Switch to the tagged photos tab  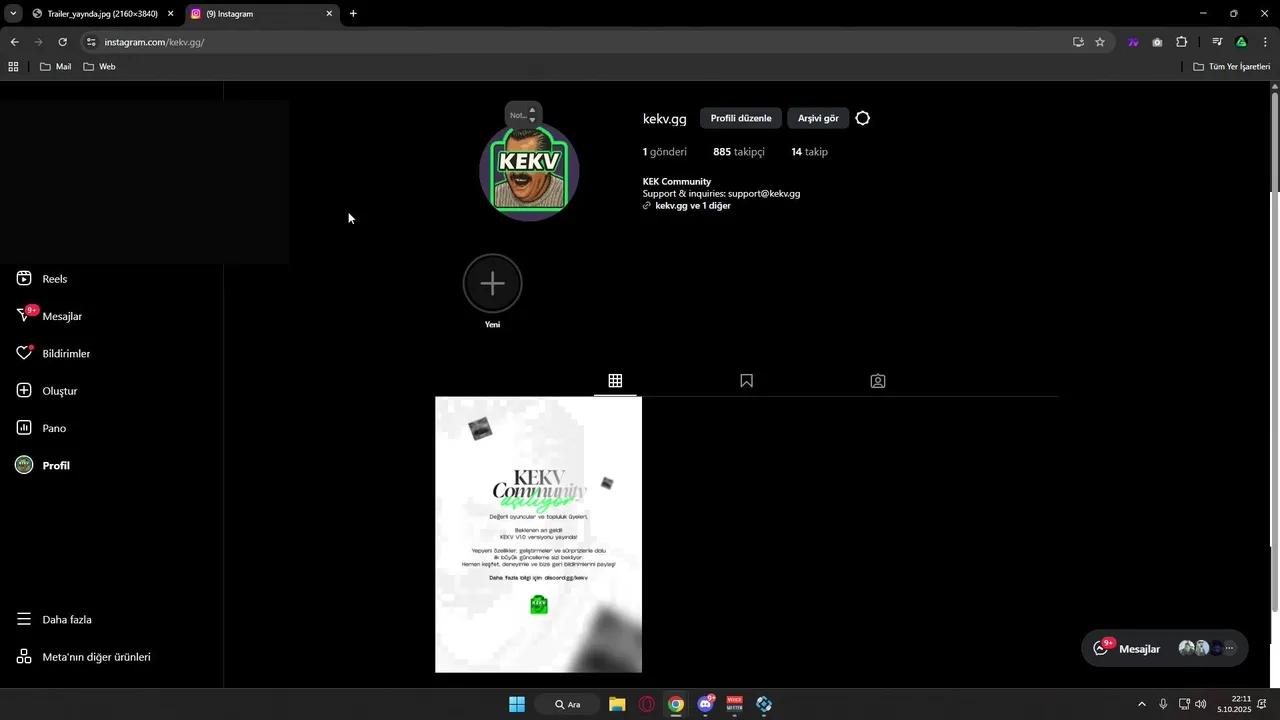[878, 381]
